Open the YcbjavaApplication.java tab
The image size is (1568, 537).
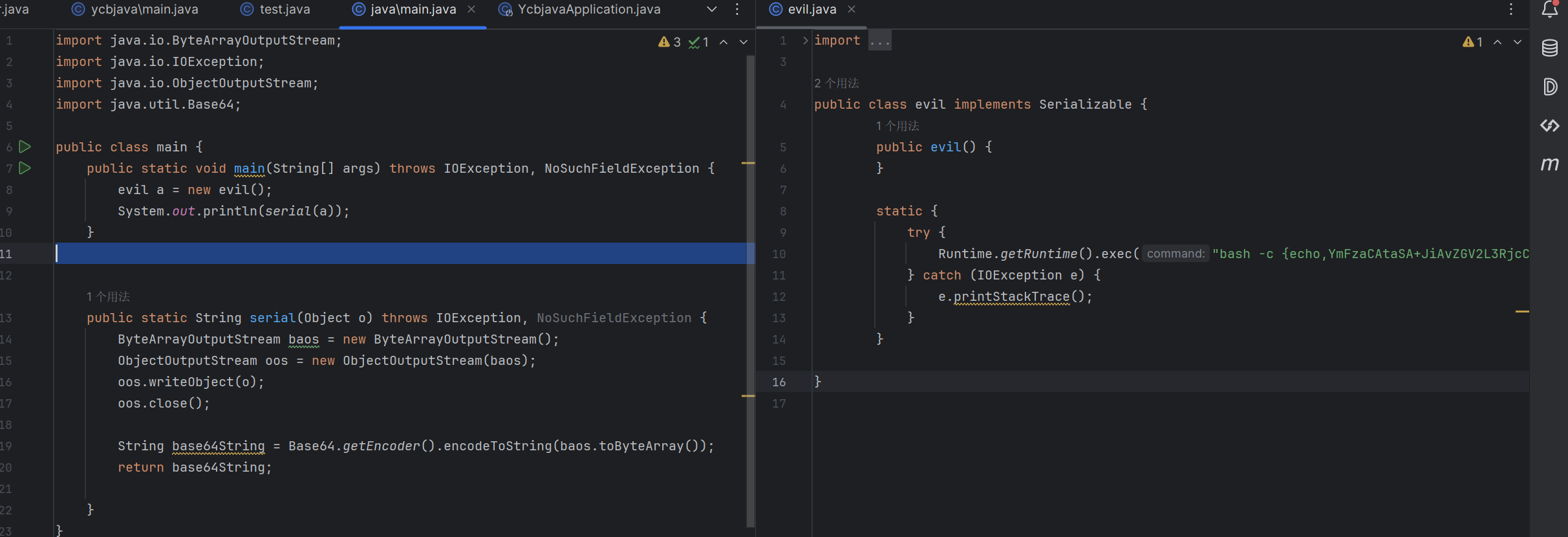tap(580, 10)
